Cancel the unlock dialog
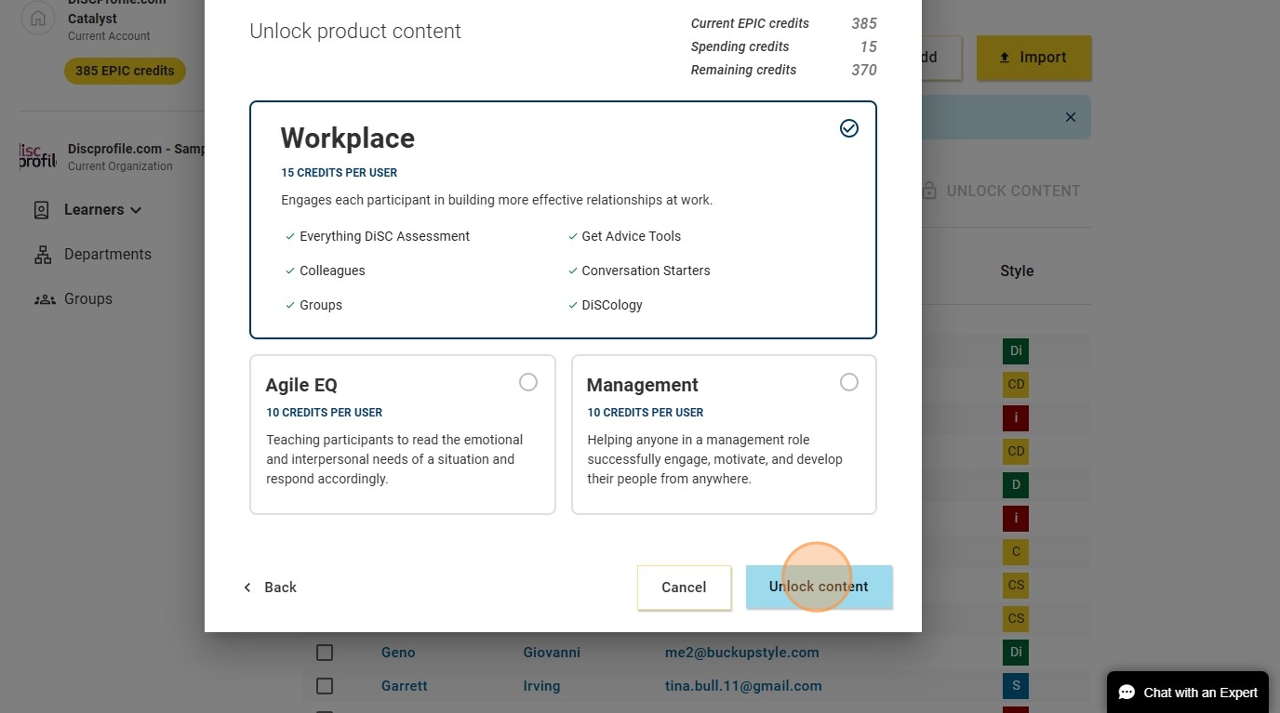The width and height of the screenshot is (1280, 713). click(x=684, y=587)
